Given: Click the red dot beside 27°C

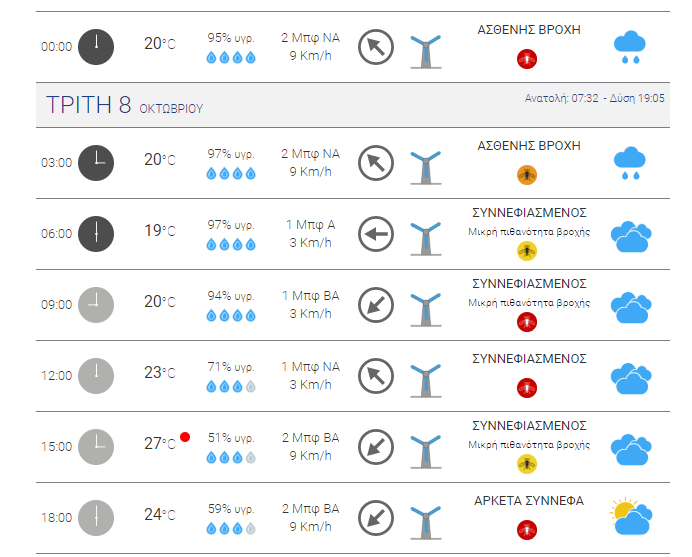Looking at the screenshot, I should [x=185, y=437].
